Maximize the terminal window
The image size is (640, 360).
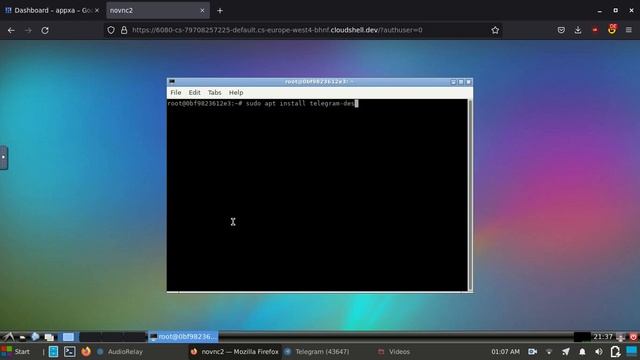pos(461,82)
